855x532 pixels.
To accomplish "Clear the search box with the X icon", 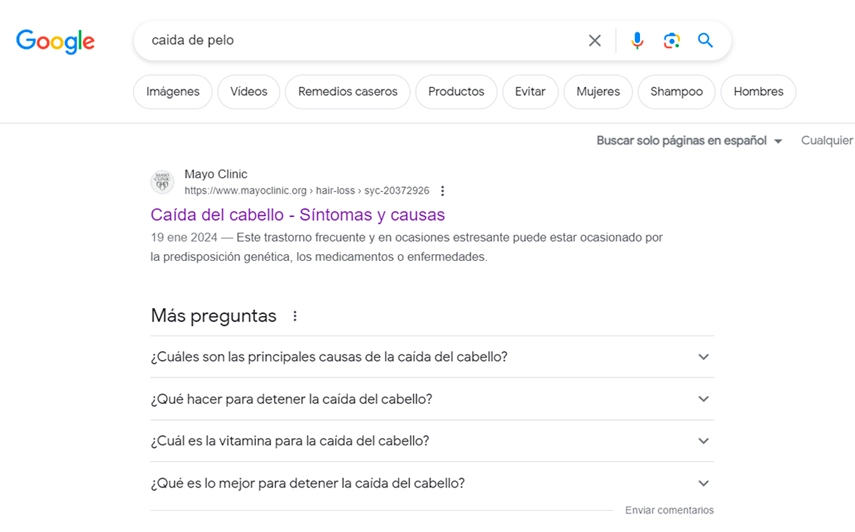I will pyautogui.click(x=594, y=40).
